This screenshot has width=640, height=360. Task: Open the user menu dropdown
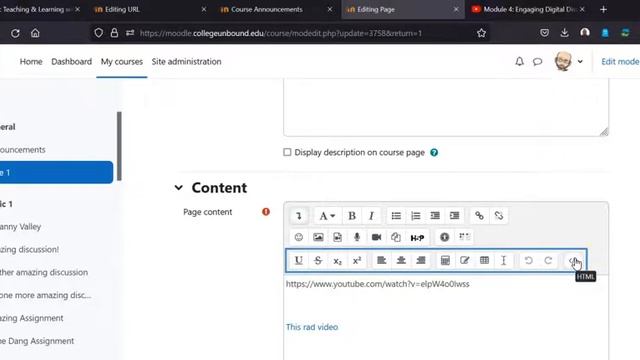click(569, 62)
